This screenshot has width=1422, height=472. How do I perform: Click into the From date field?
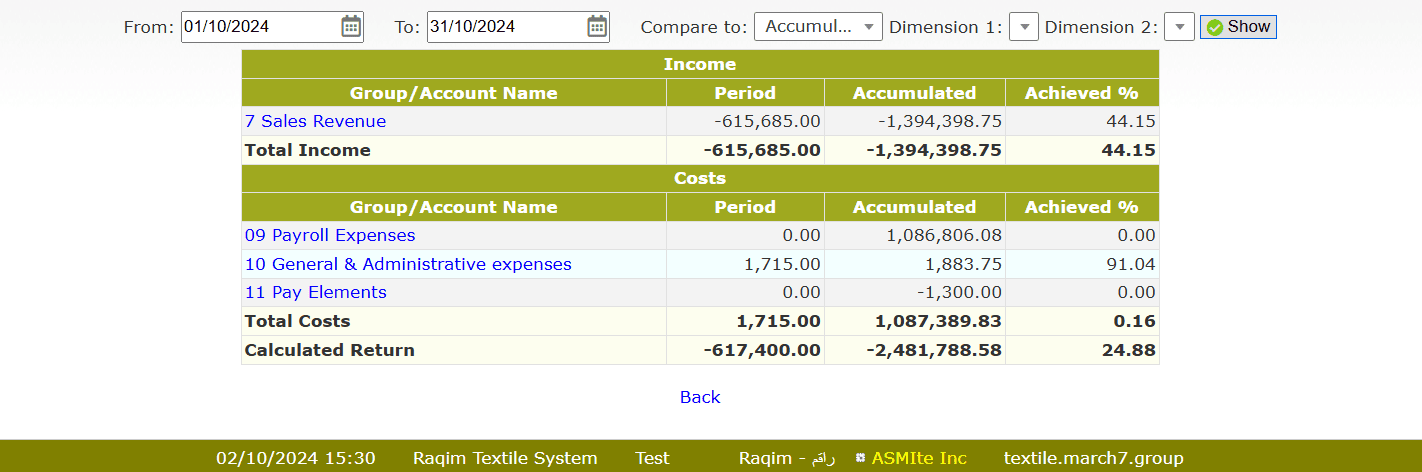(x=258, y=27)
